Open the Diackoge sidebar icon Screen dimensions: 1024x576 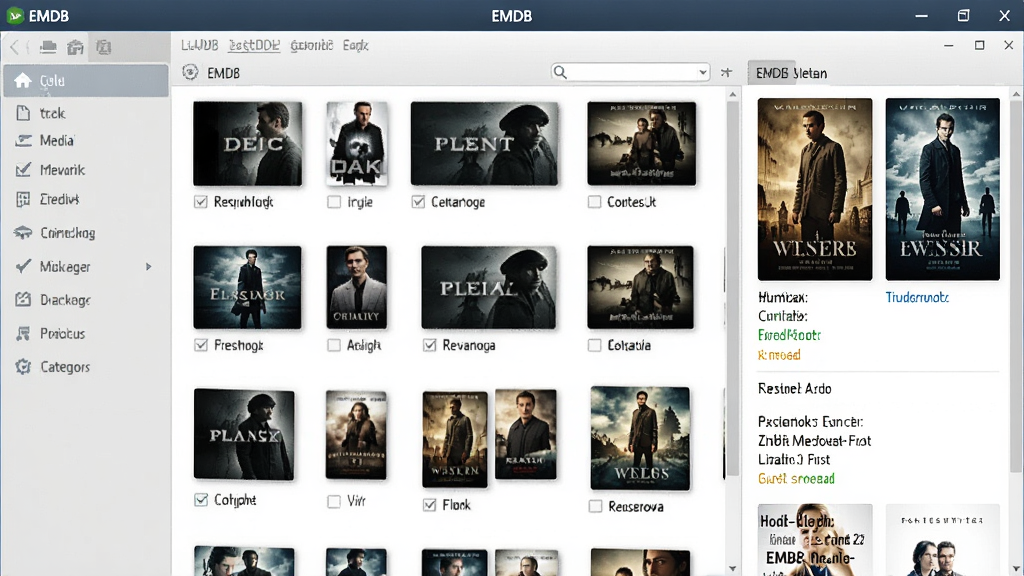tap(23, 300)
